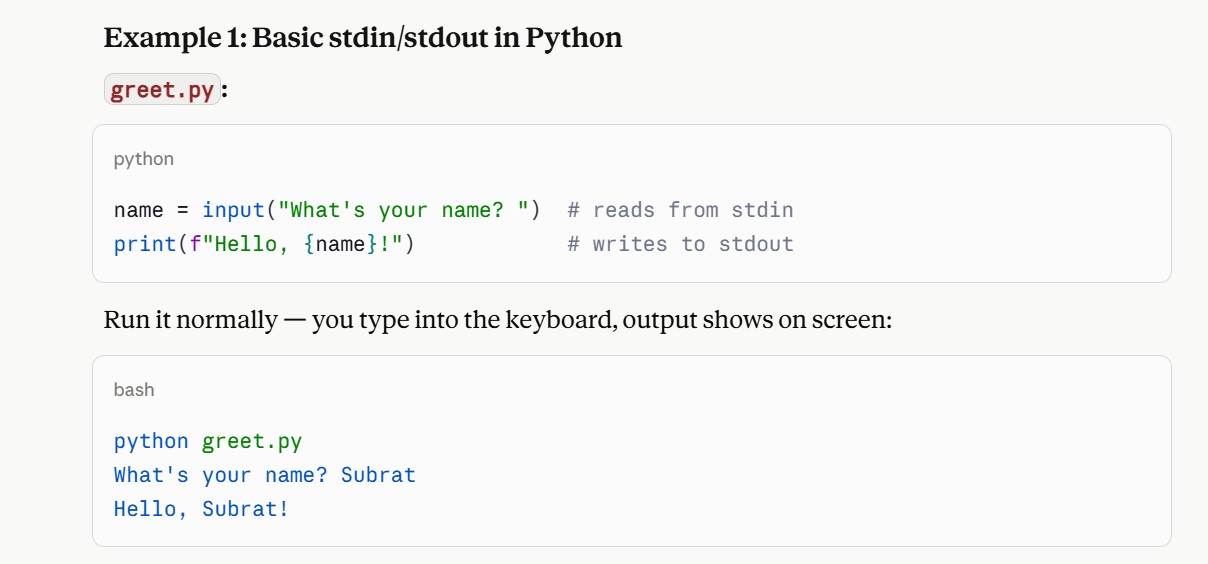This screenshot has height=564, width=1208.
Task: Click the blue "input" function call
Action: pos(233,210)
